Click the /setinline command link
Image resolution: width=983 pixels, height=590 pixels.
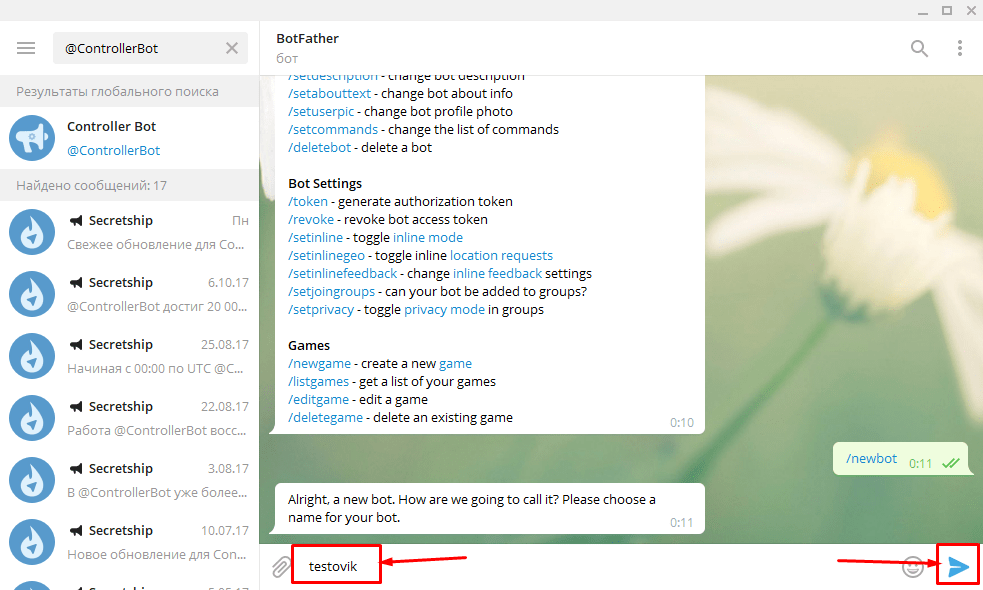point(315,238)
